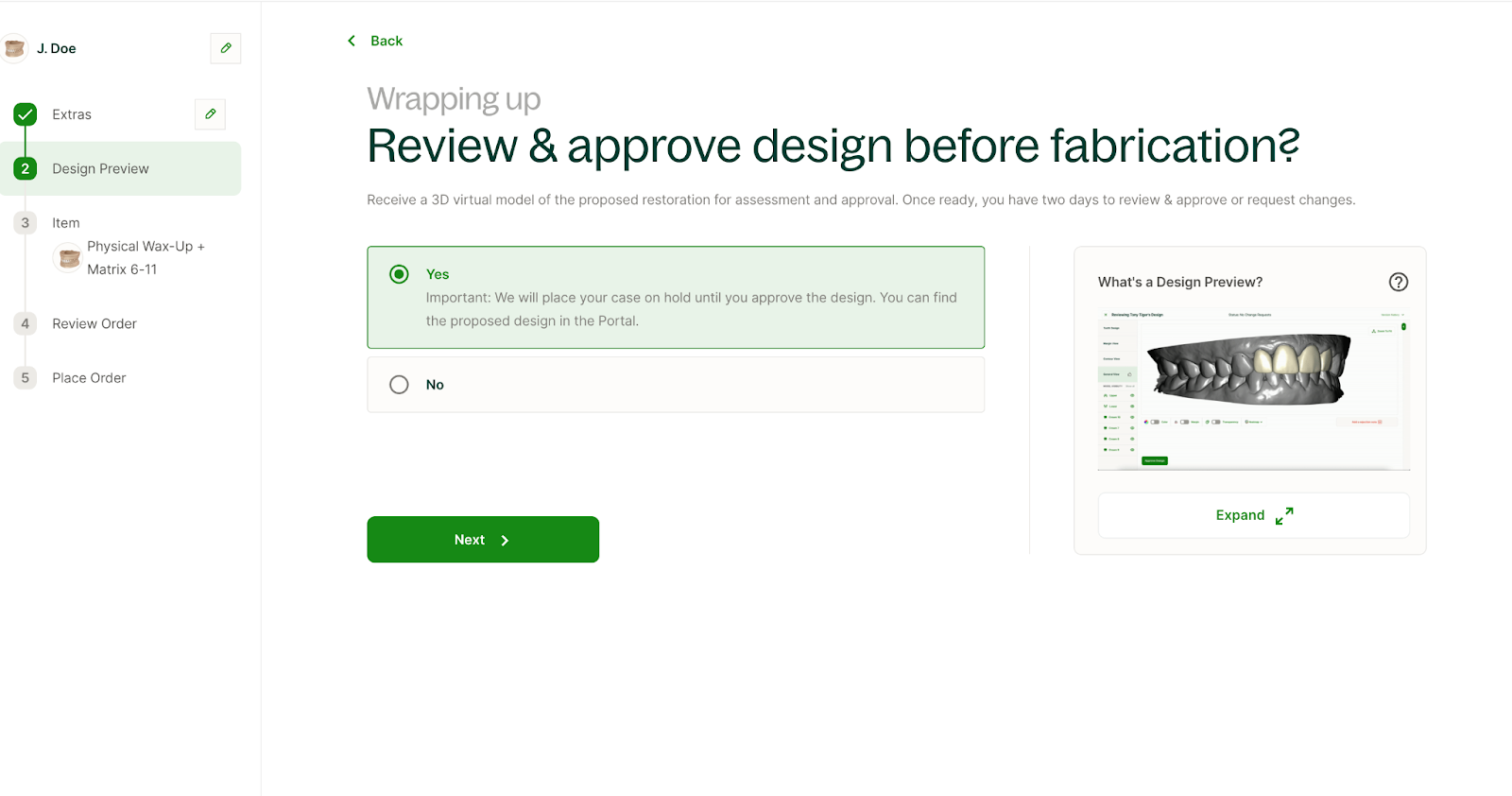Viewport: 1512px width, 796px height.
Task: Click the arrow chevron on Next button
Action: tap(505, 541)
